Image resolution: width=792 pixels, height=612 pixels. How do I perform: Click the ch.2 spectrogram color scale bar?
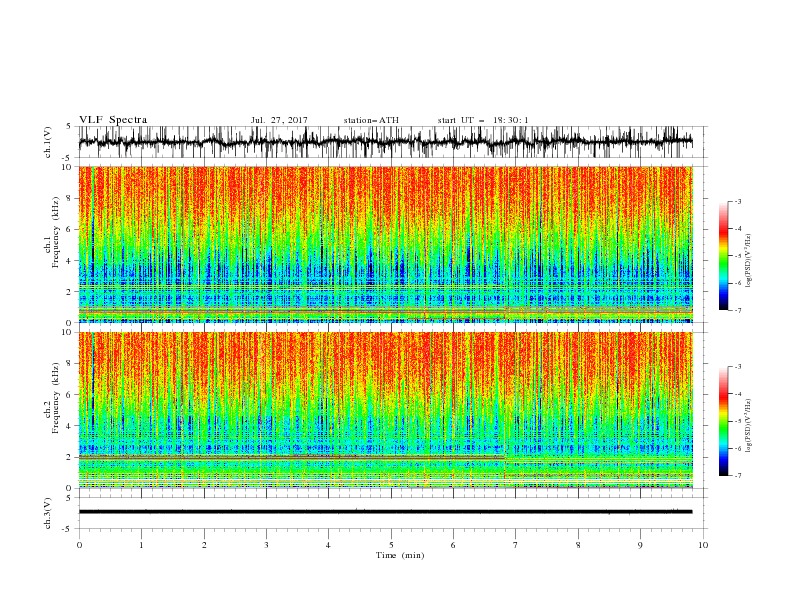(x=723, y=421)
